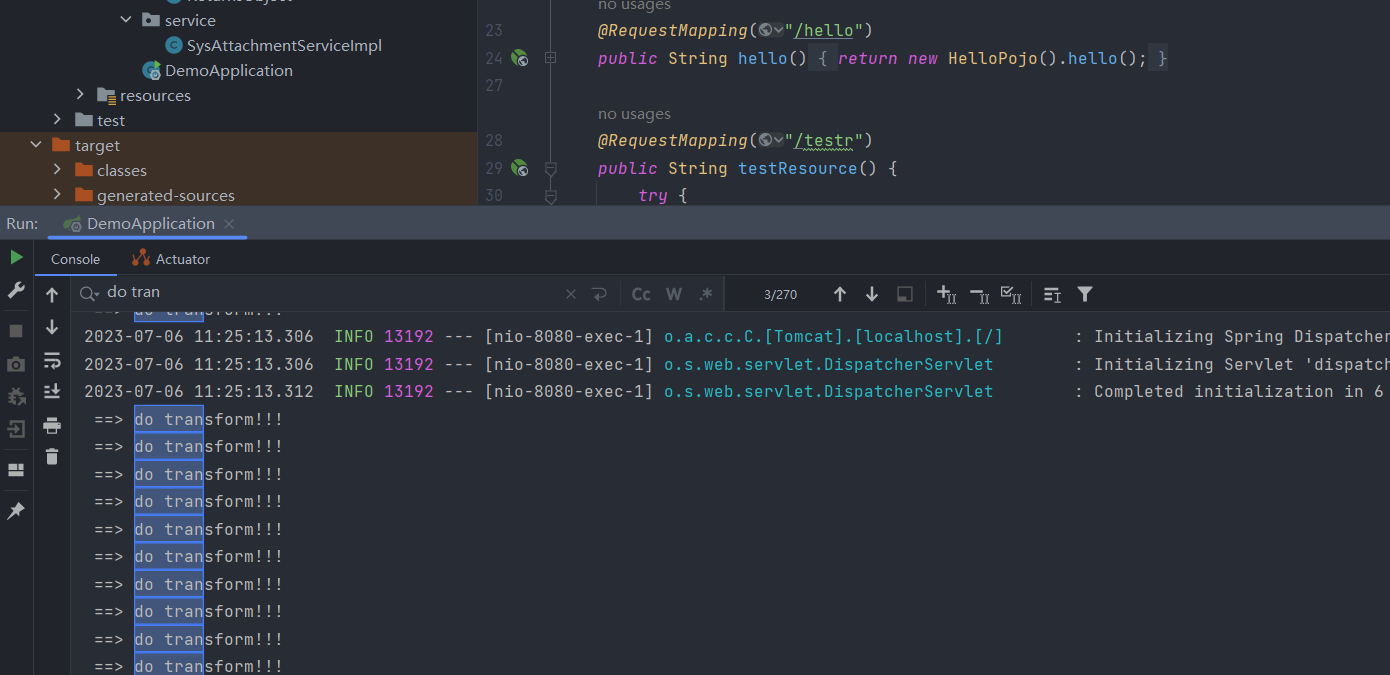Click the thread dump camera icon

[x=16, y=364]
